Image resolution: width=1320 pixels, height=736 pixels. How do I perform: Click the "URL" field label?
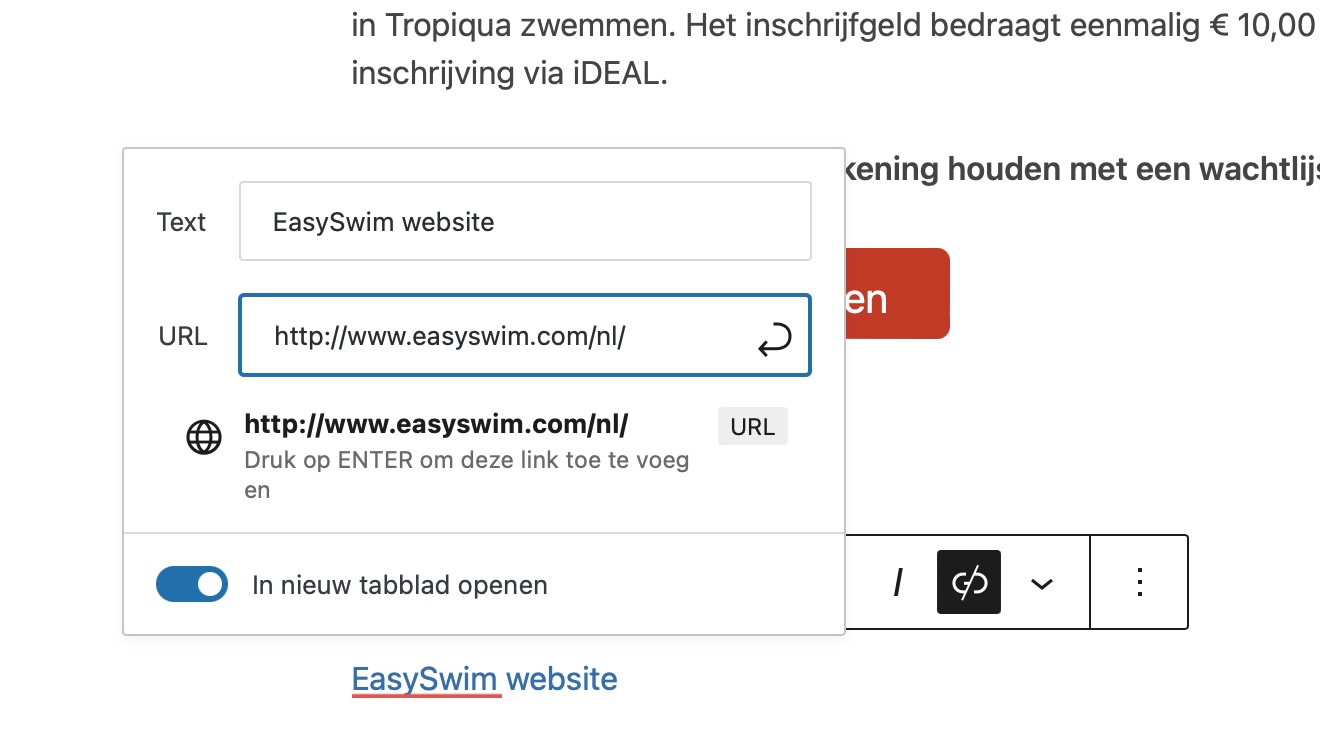(183, 337)
